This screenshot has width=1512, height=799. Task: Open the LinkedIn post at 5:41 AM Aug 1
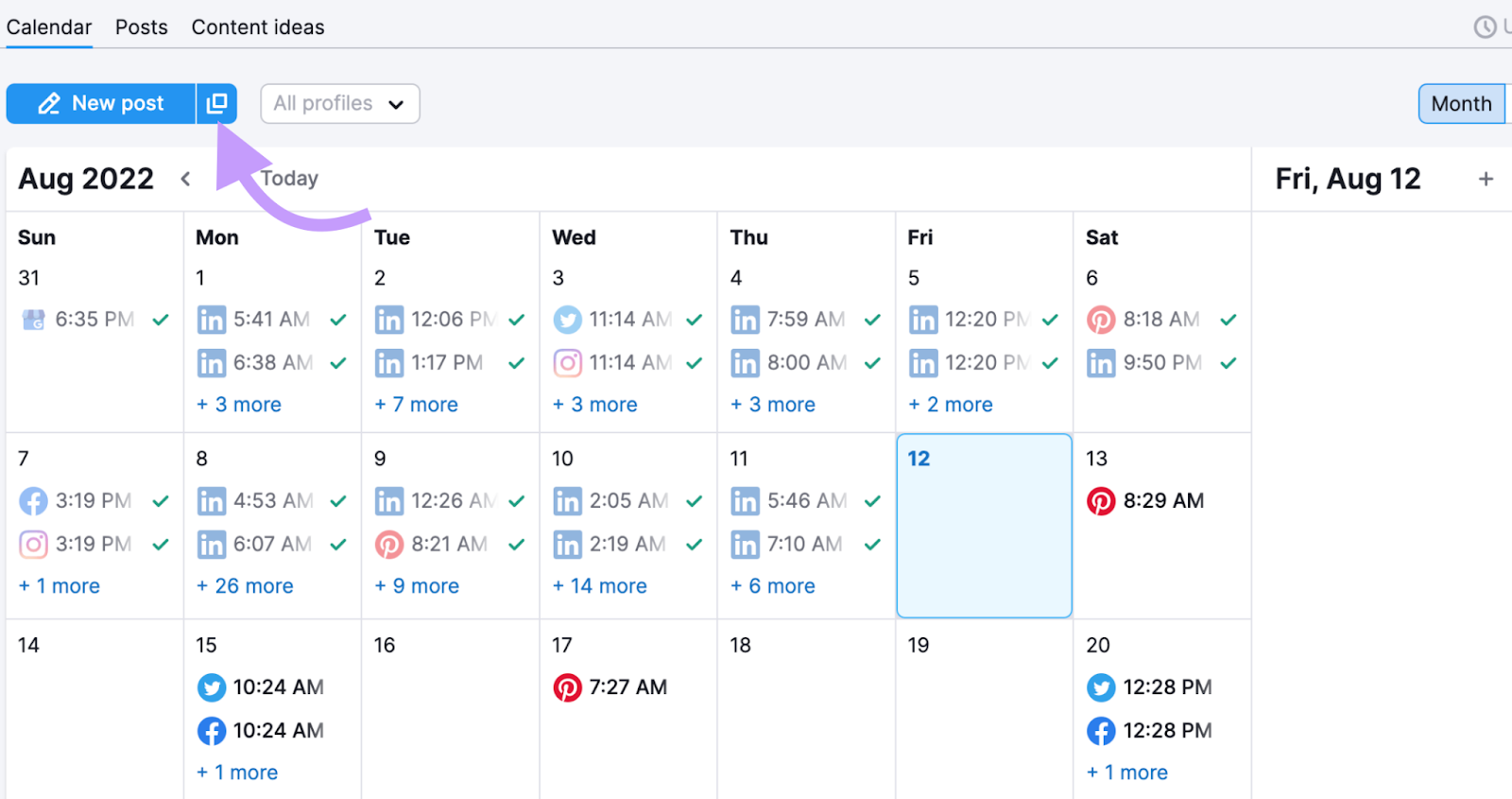(x=270, y=320)
